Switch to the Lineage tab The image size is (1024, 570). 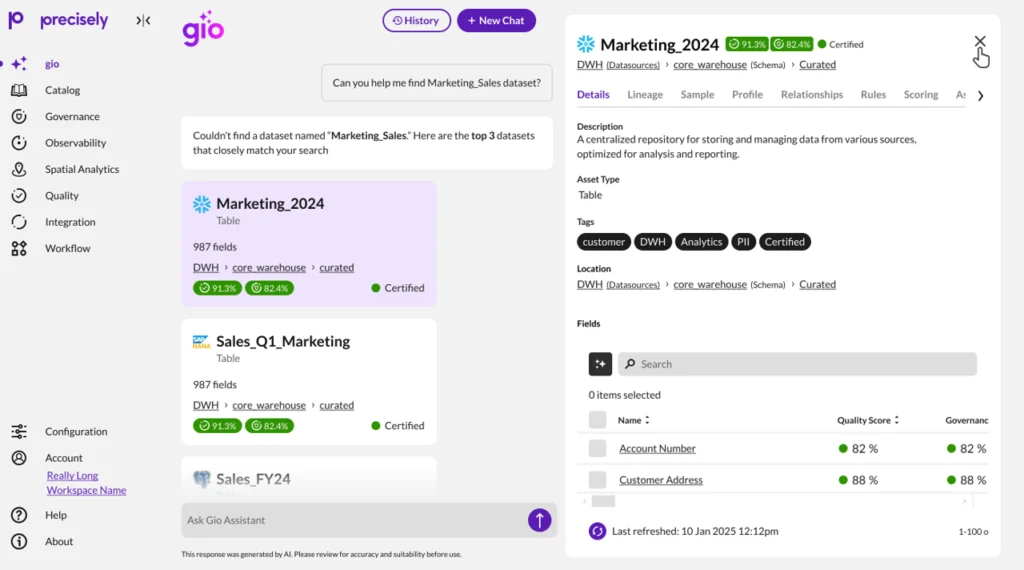pos(645,95)
